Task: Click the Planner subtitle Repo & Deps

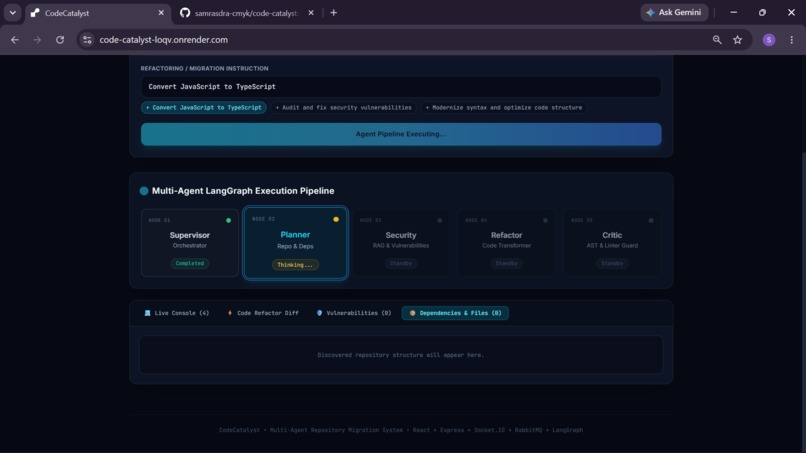Action: click(295, 246)
